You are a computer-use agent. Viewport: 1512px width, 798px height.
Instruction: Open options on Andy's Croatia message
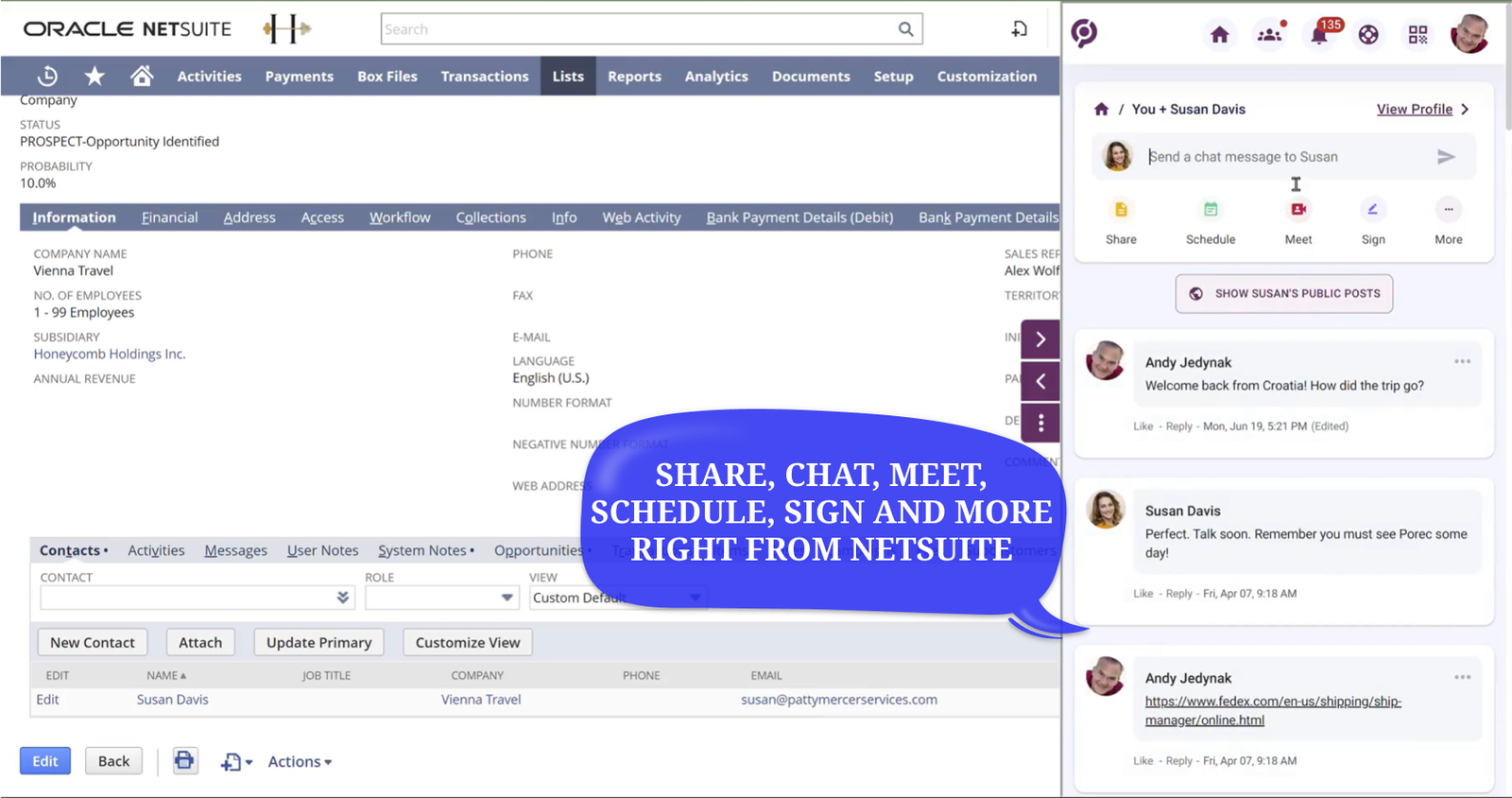1462,361
